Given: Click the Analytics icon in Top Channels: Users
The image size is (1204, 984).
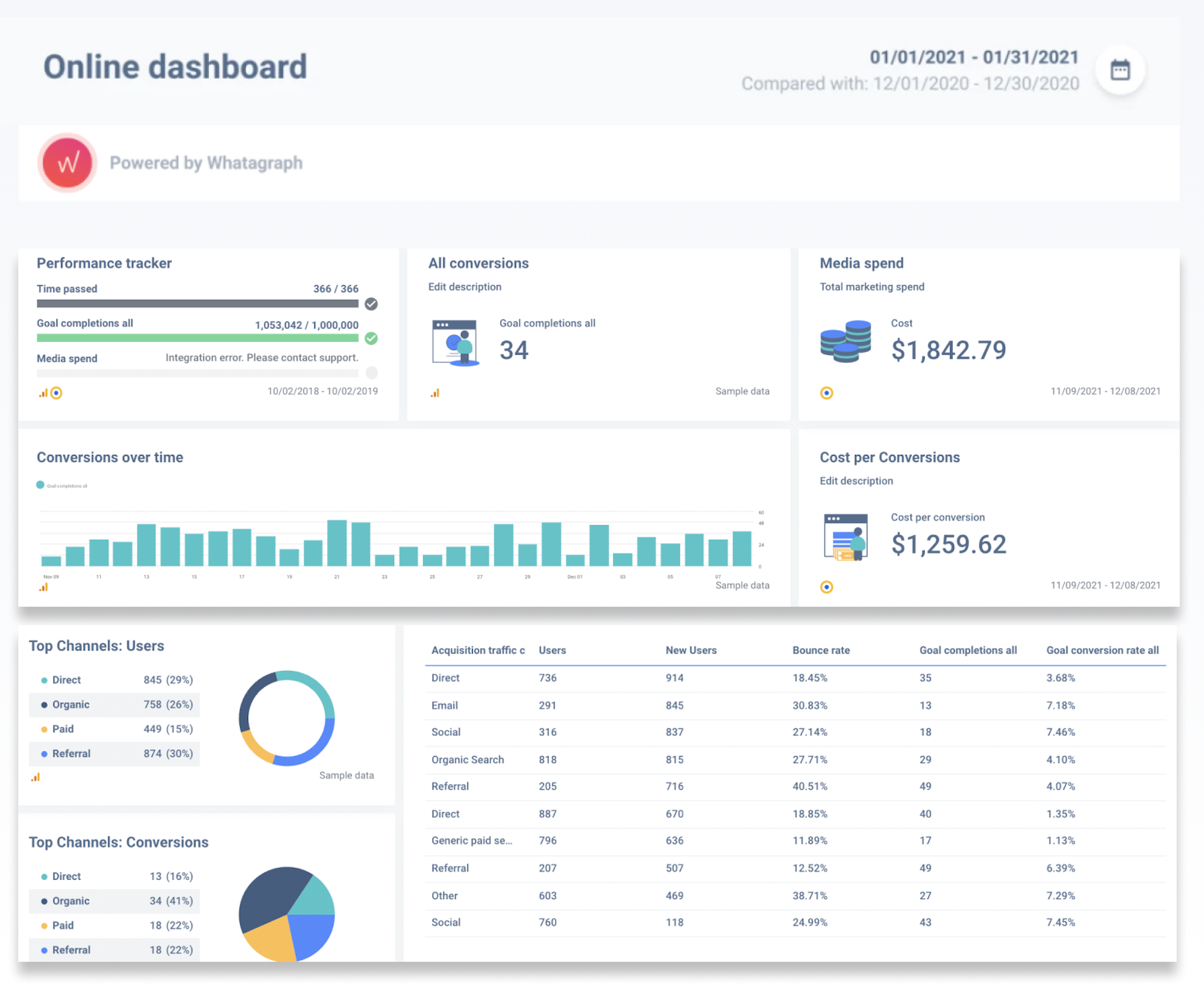Looking at the screenshot, I should point(35,777).
